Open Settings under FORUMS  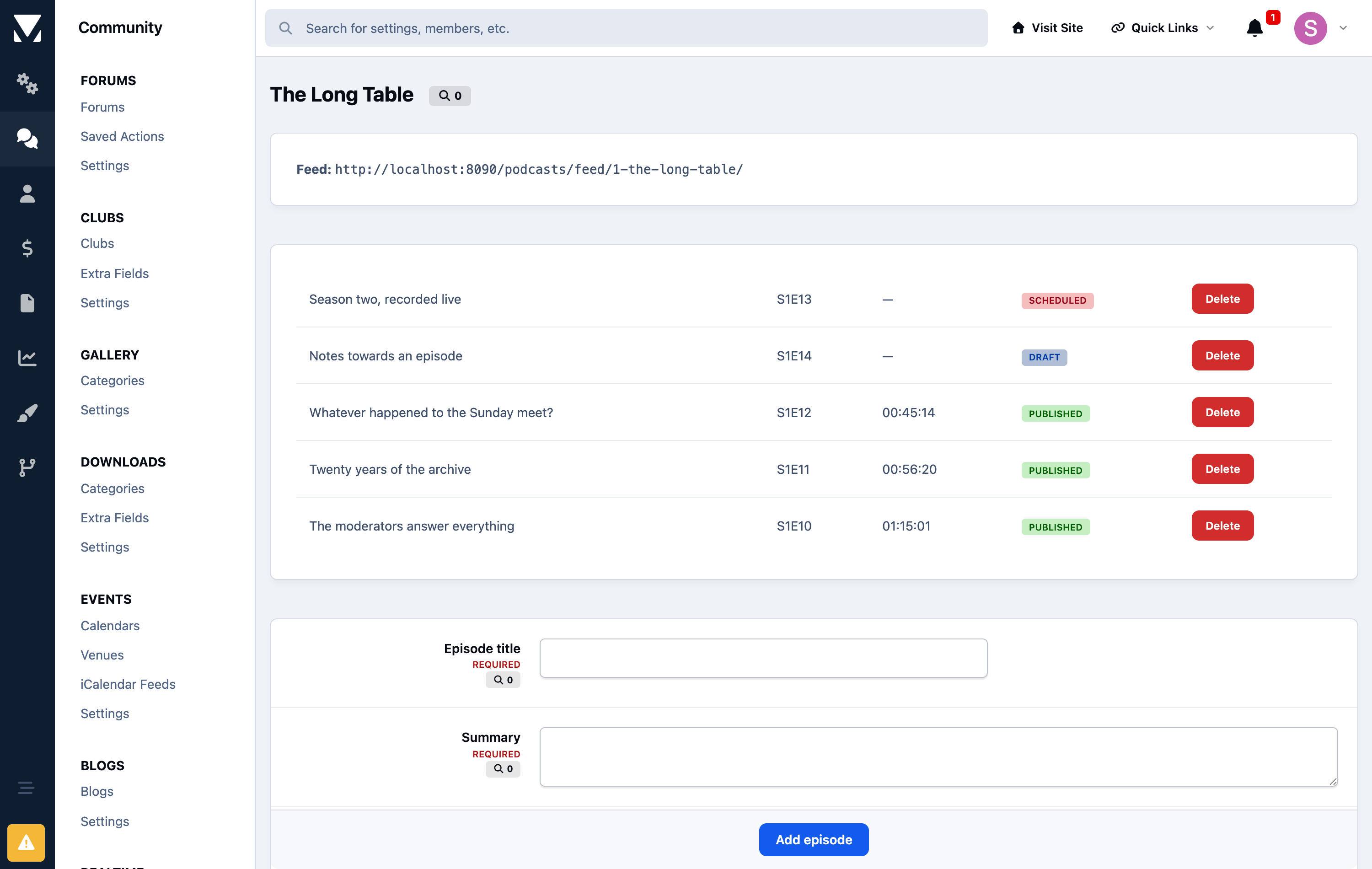coord(105,166)
